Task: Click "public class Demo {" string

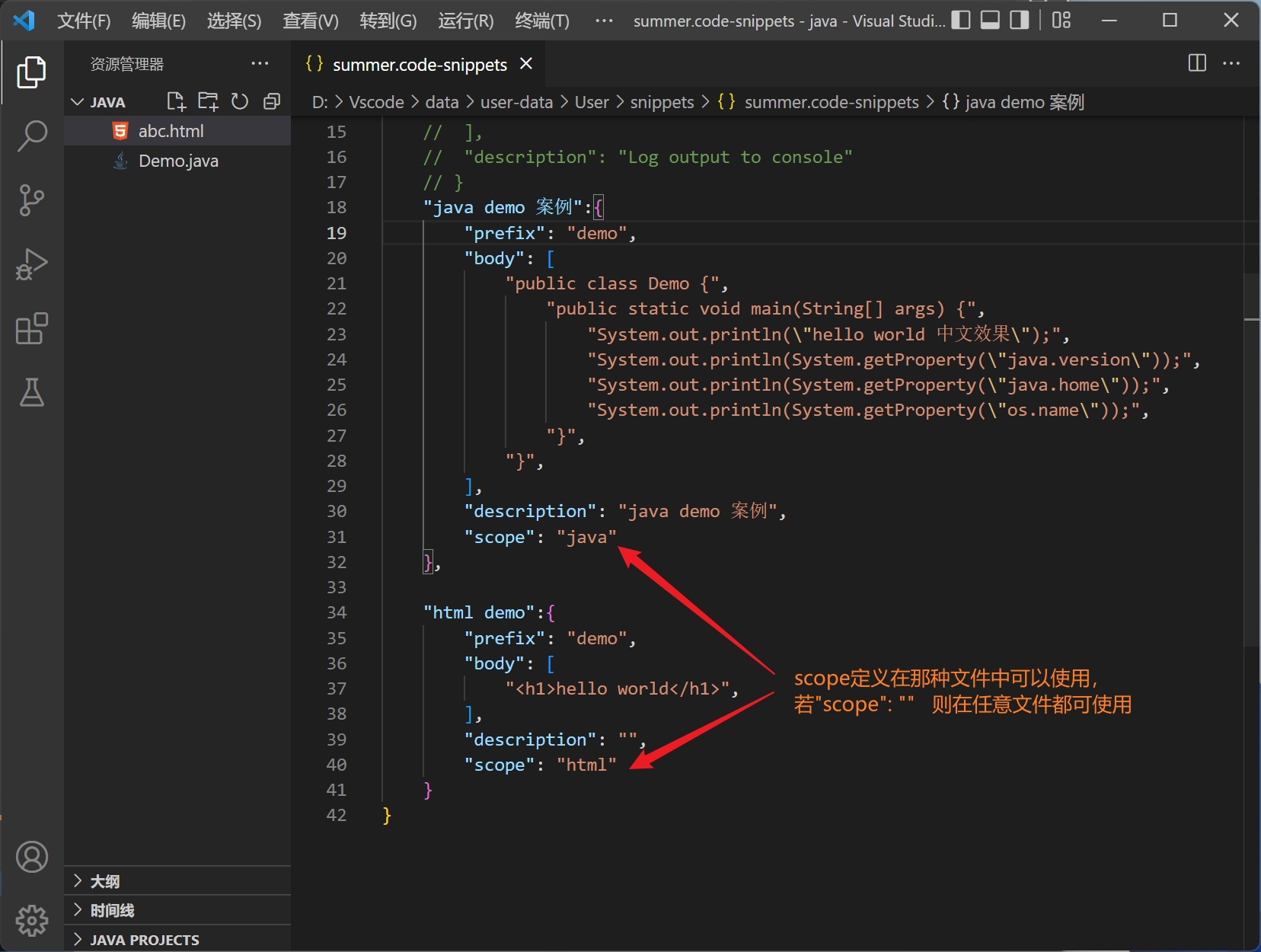Action: pos(612,283)
